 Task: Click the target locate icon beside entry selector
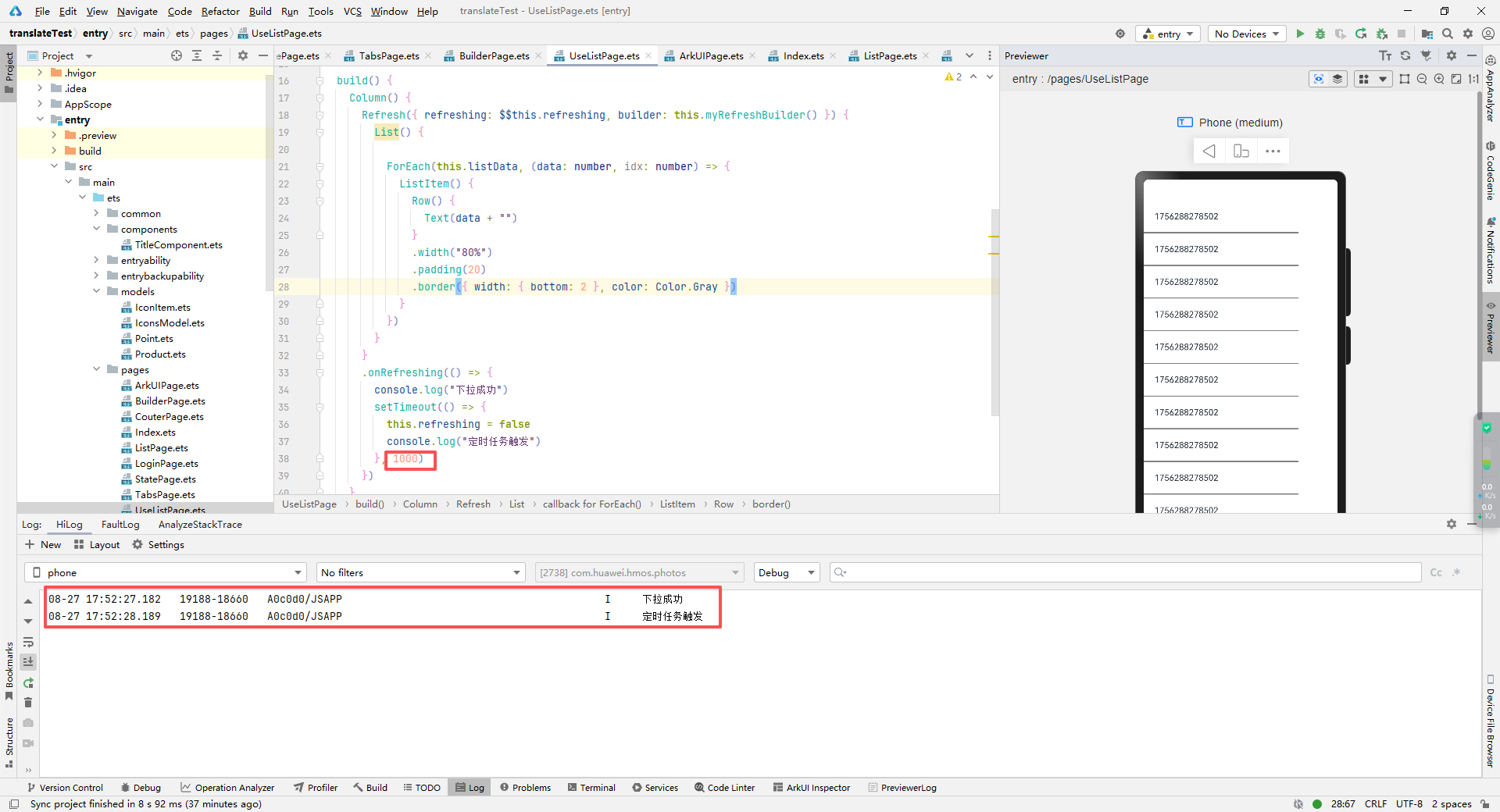tap(1120, 34)
